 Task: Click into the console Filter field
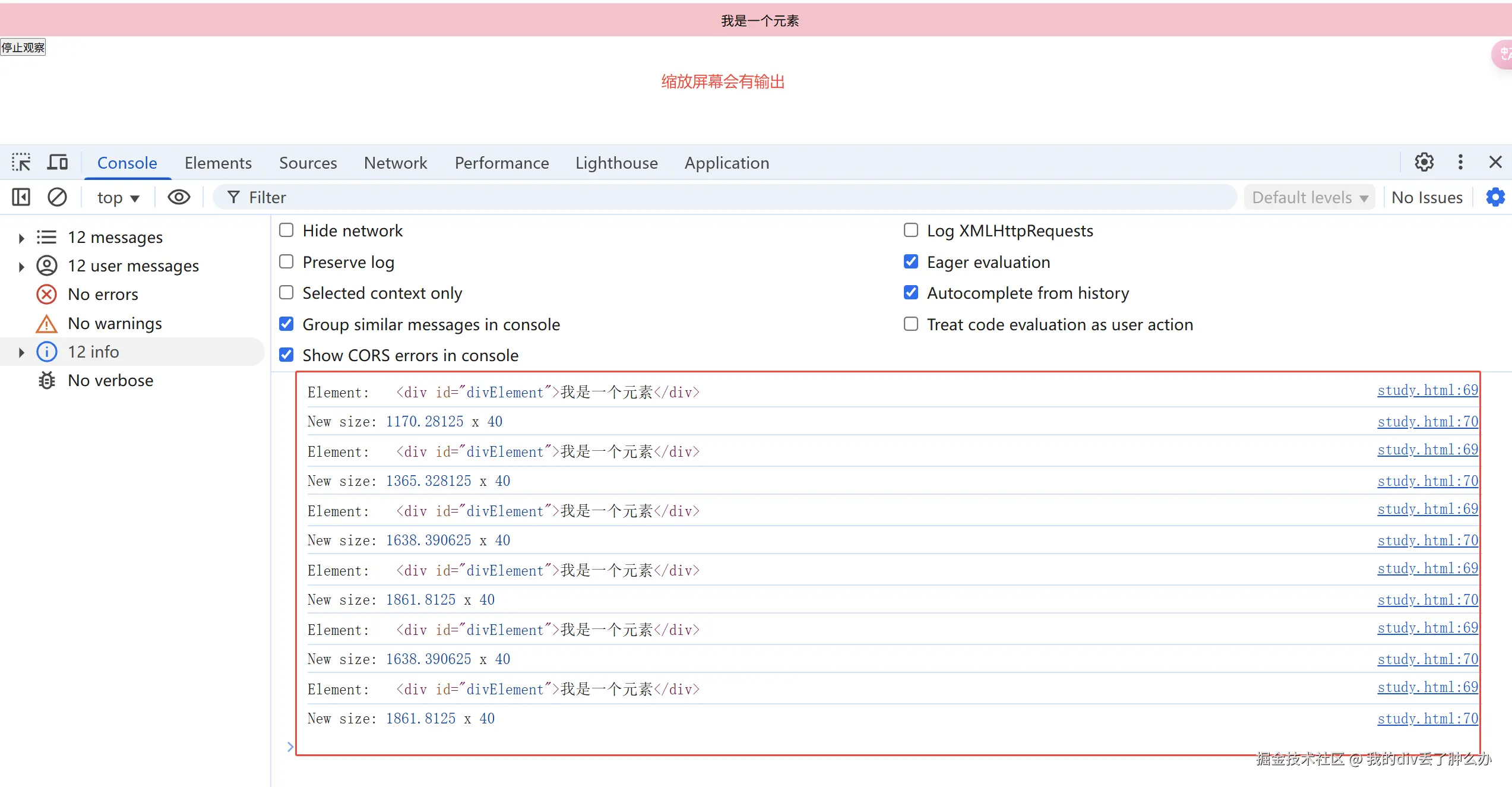[x=725, y=197]
